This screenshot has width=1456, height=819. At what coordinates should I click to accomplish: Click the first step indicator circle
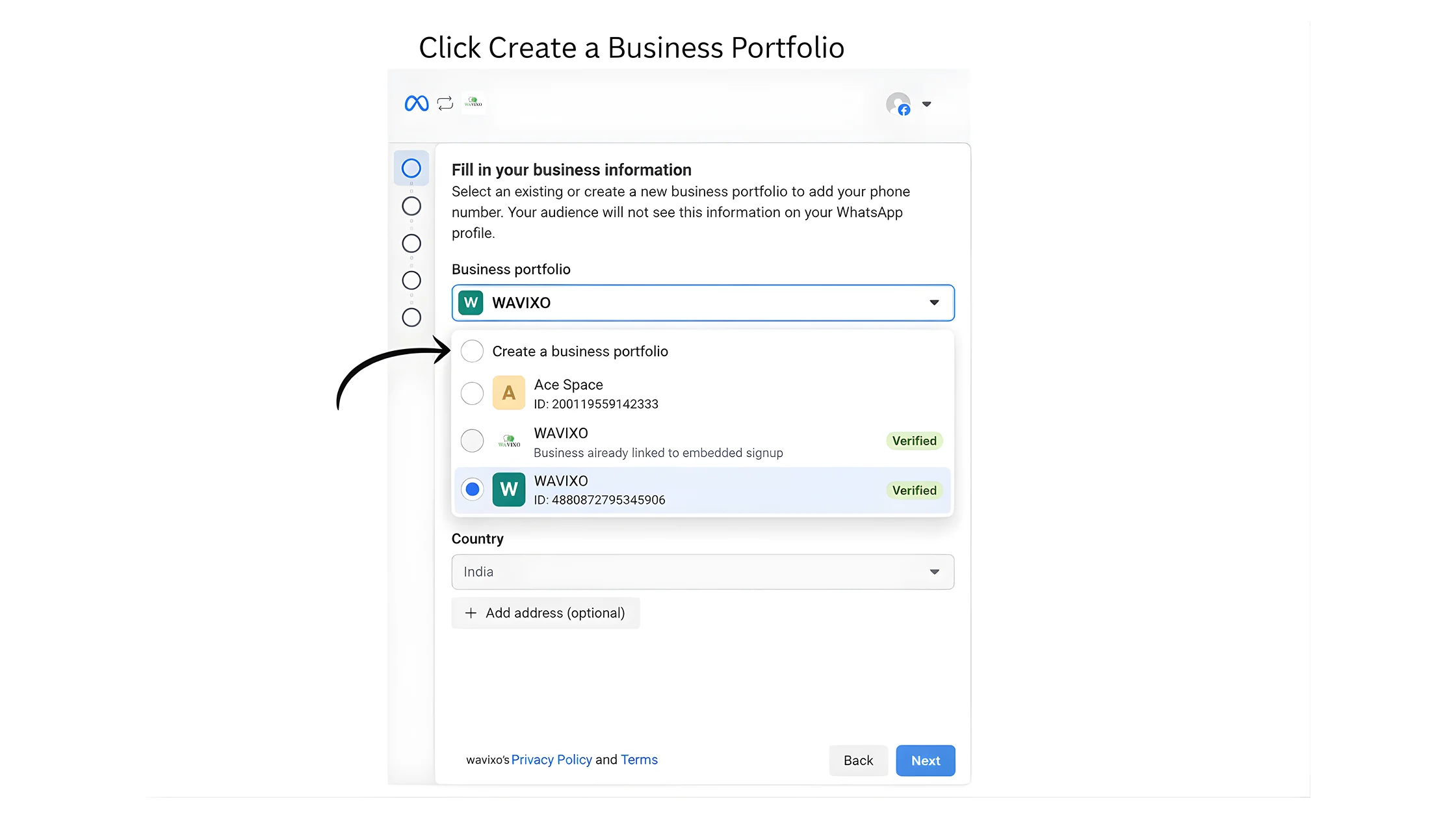tap(411, 168)
